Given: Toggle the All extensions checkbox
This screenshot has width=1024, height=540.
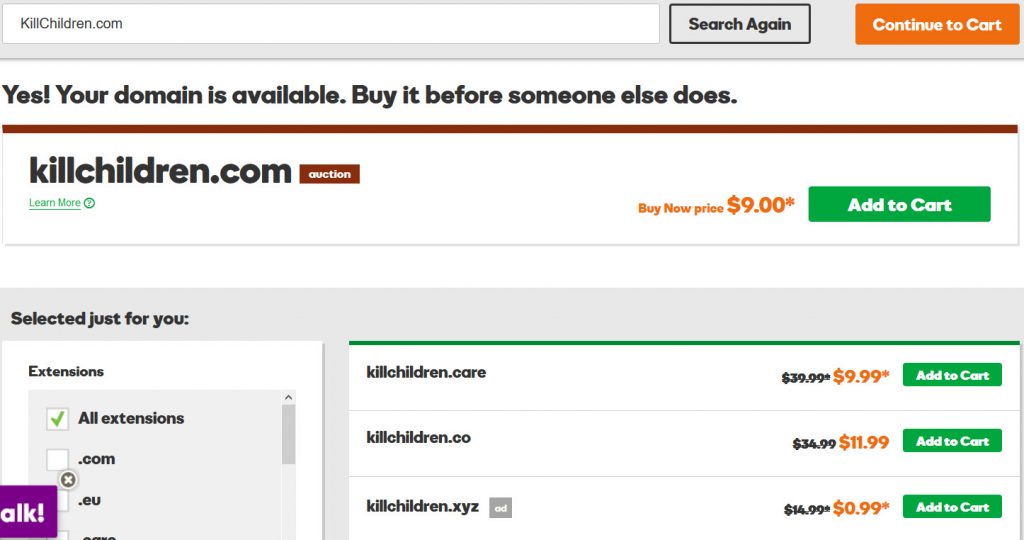Looking at the screenshot, I should point(57,418).
